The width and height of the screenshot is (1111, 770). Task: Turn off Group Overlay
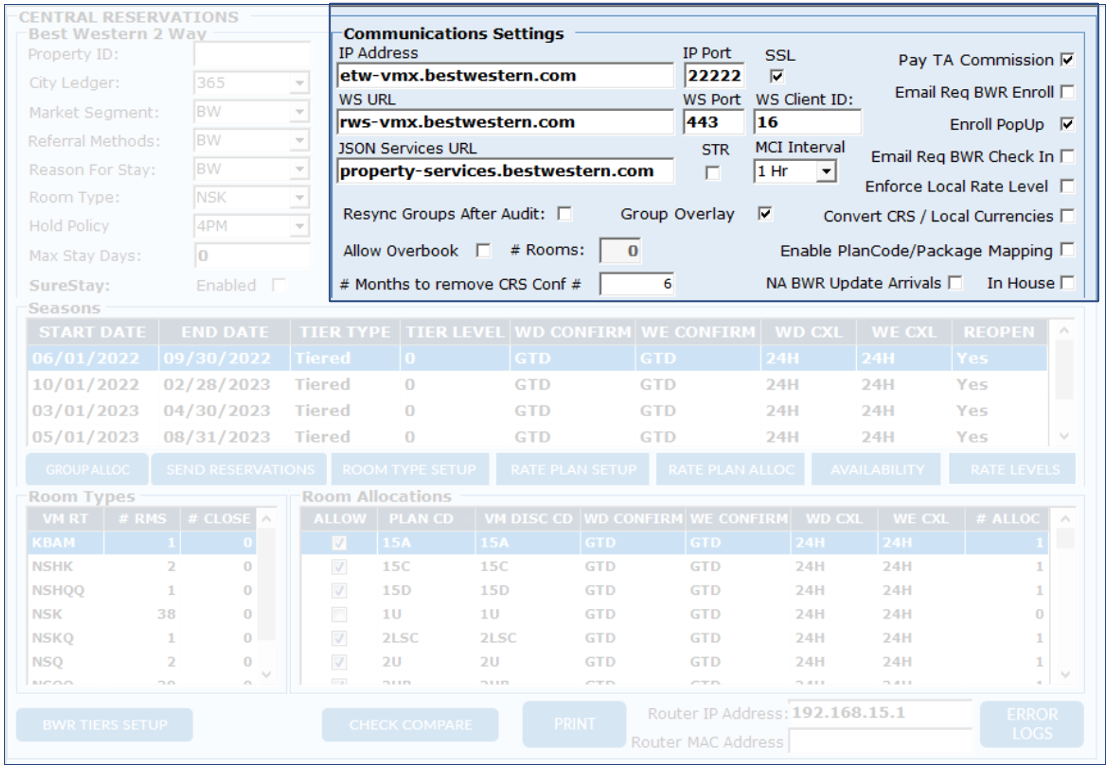click(x=765, y=214)
